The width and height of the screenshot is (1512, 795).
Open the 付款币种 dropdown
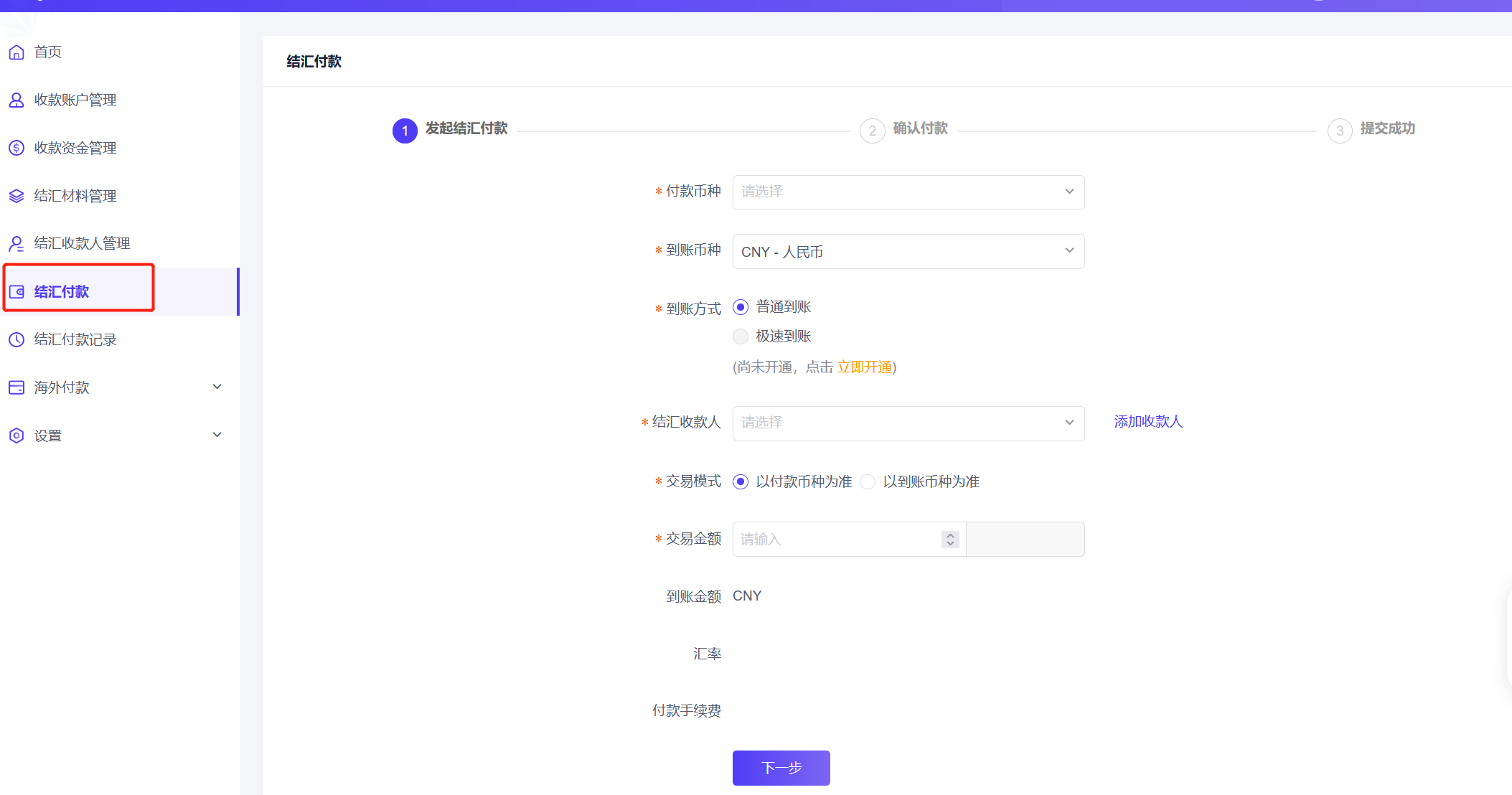(x=908, y=192)
